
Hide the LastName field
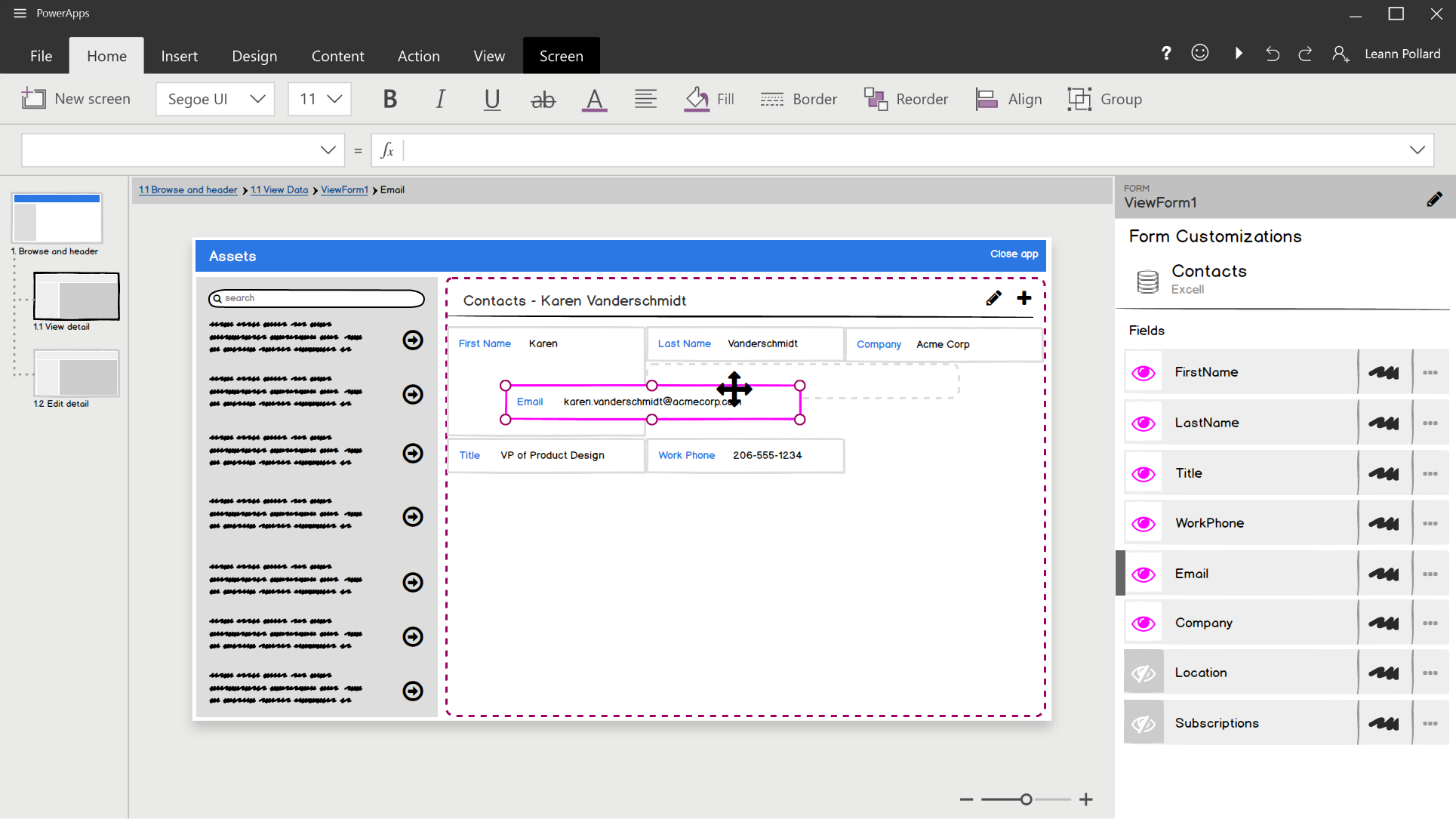point(1144,423)
